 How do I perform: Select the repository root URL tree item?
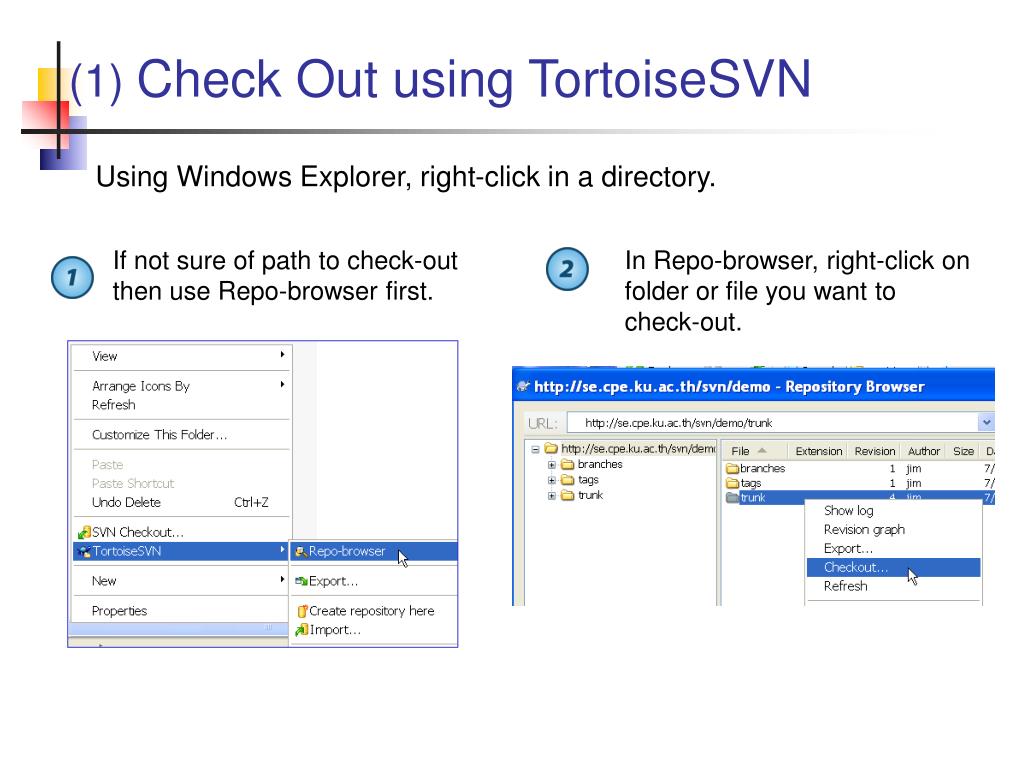[639, 449]
